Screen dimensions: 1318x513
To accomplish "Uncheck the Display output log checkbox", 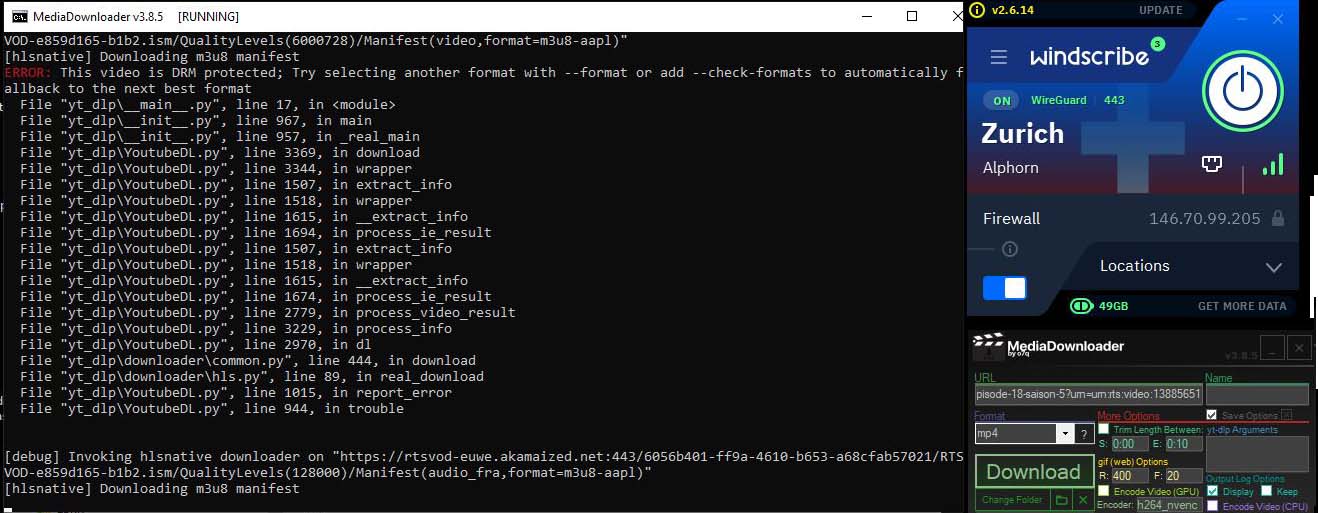I will click(1213, 491).
